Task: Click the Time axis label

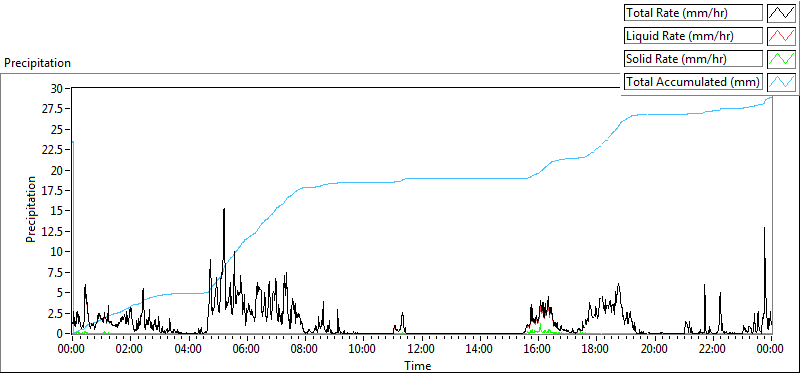Action: pos(417,366)
